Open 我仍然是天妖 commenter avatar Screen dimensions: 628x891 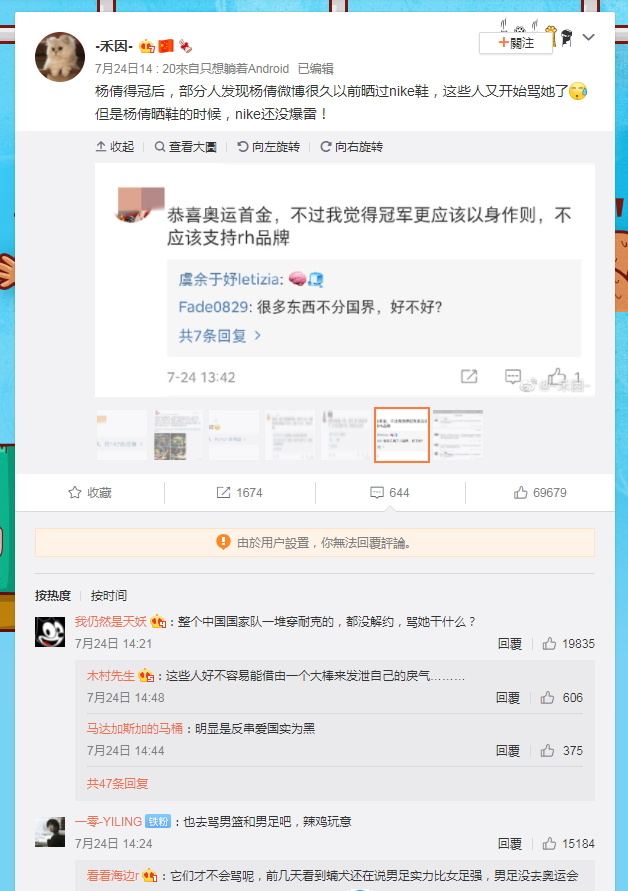coord(50,632)
